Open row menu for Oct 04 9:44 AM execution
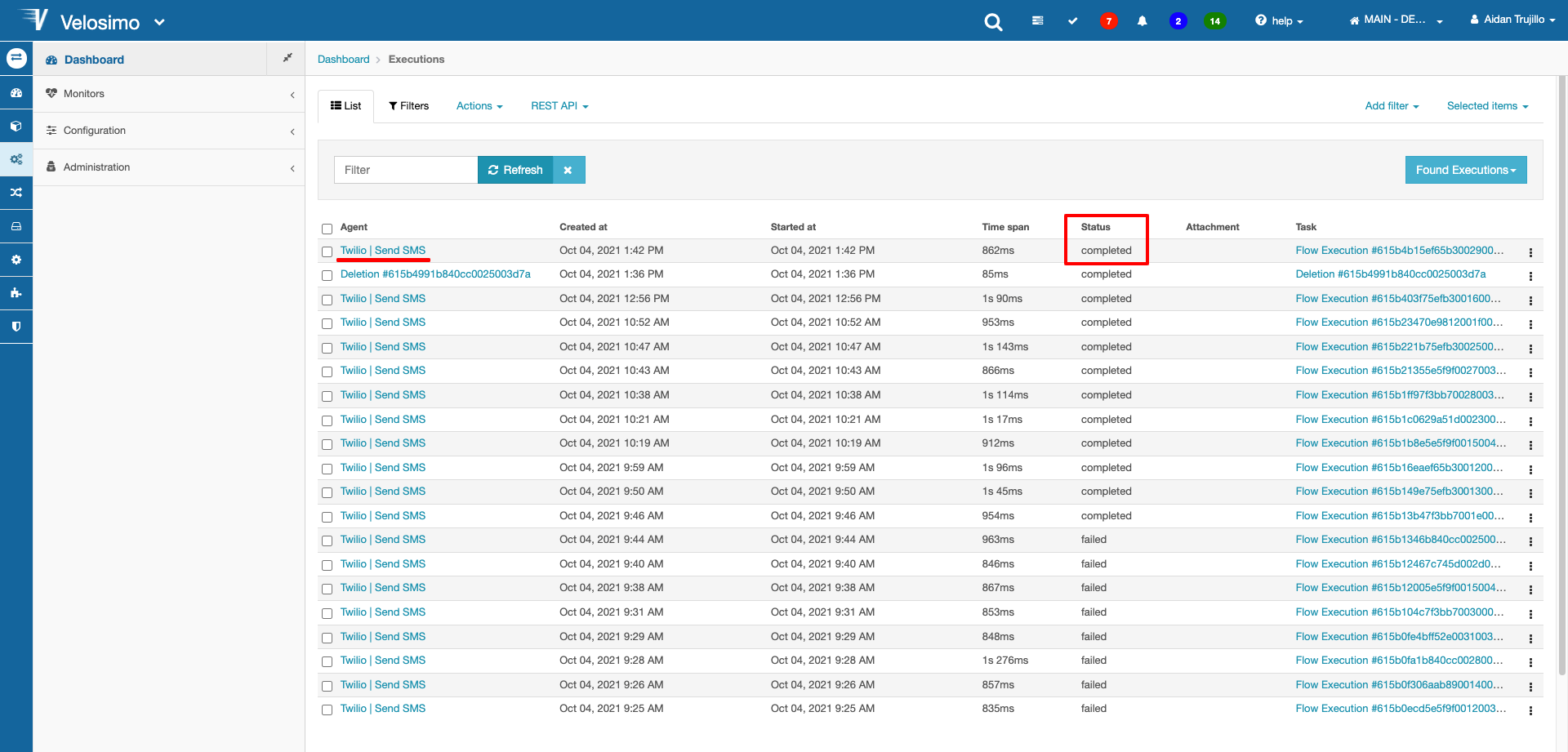 [1530, 541]
